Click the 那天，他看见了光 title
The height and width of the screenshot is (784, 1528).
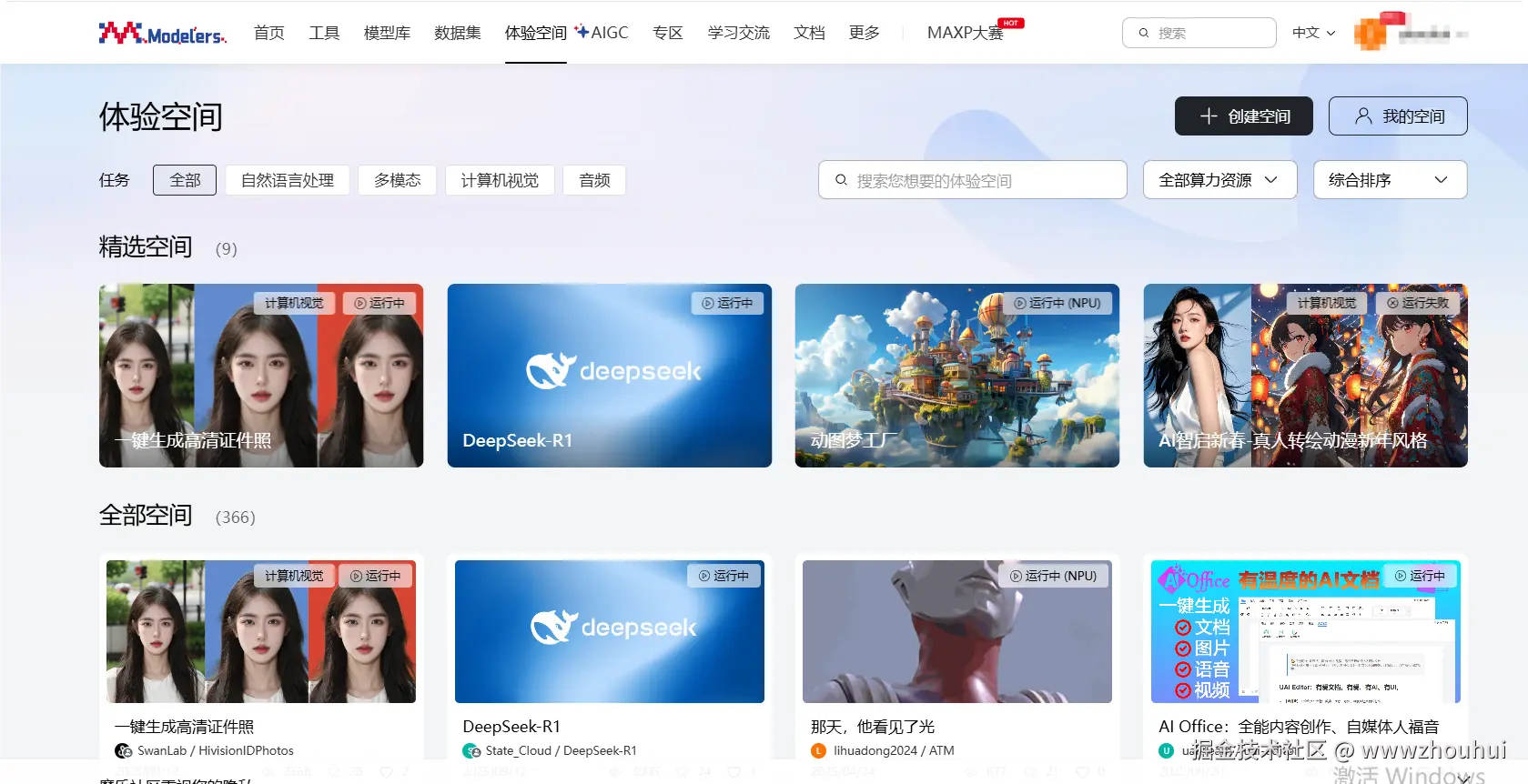[x=873, y=727]
